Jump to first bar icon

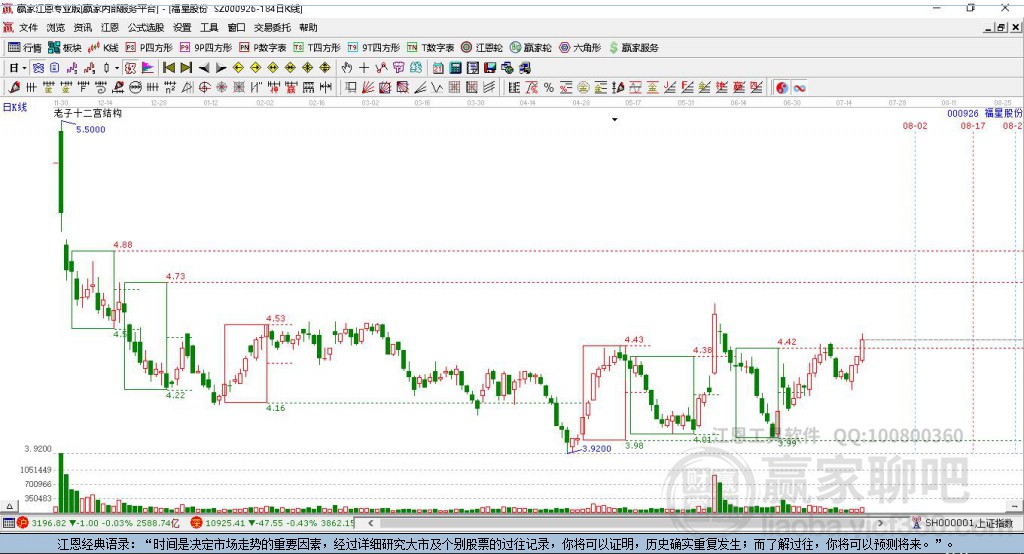pyautogui.click(x=168, y=68)
